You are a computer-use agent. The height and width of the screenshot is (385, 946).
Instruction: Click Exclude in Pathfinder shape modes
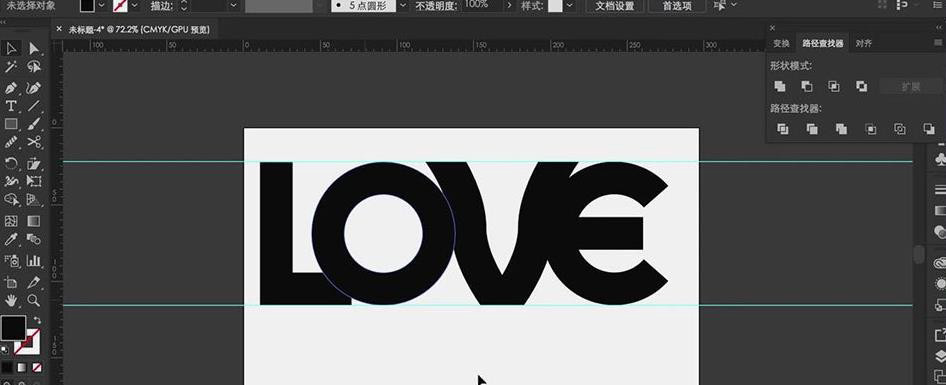coord(862,86)
